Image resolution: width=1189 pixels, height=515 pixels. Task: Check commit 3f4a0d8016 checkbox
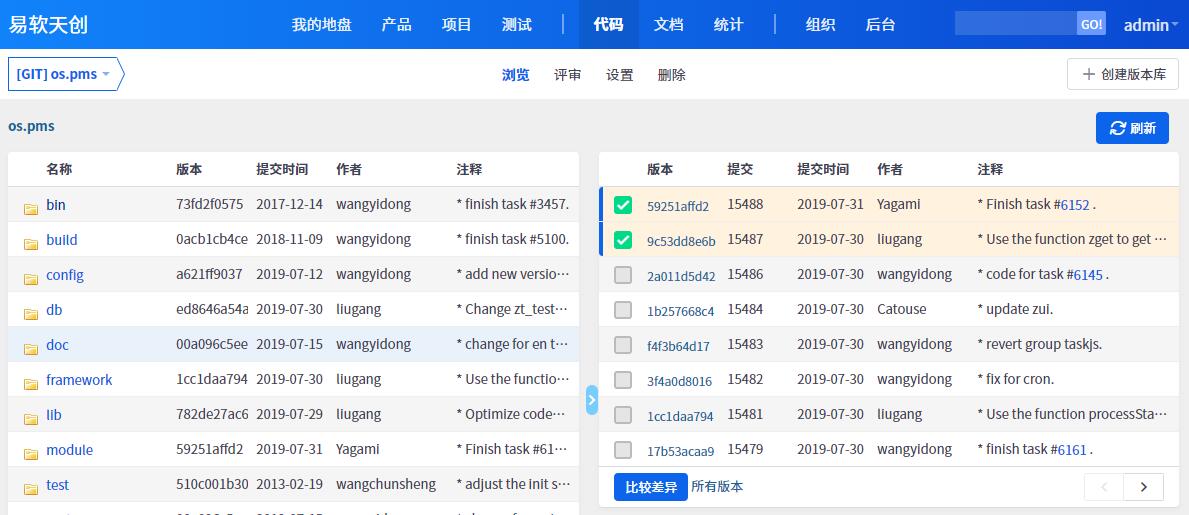click(623, 379)
